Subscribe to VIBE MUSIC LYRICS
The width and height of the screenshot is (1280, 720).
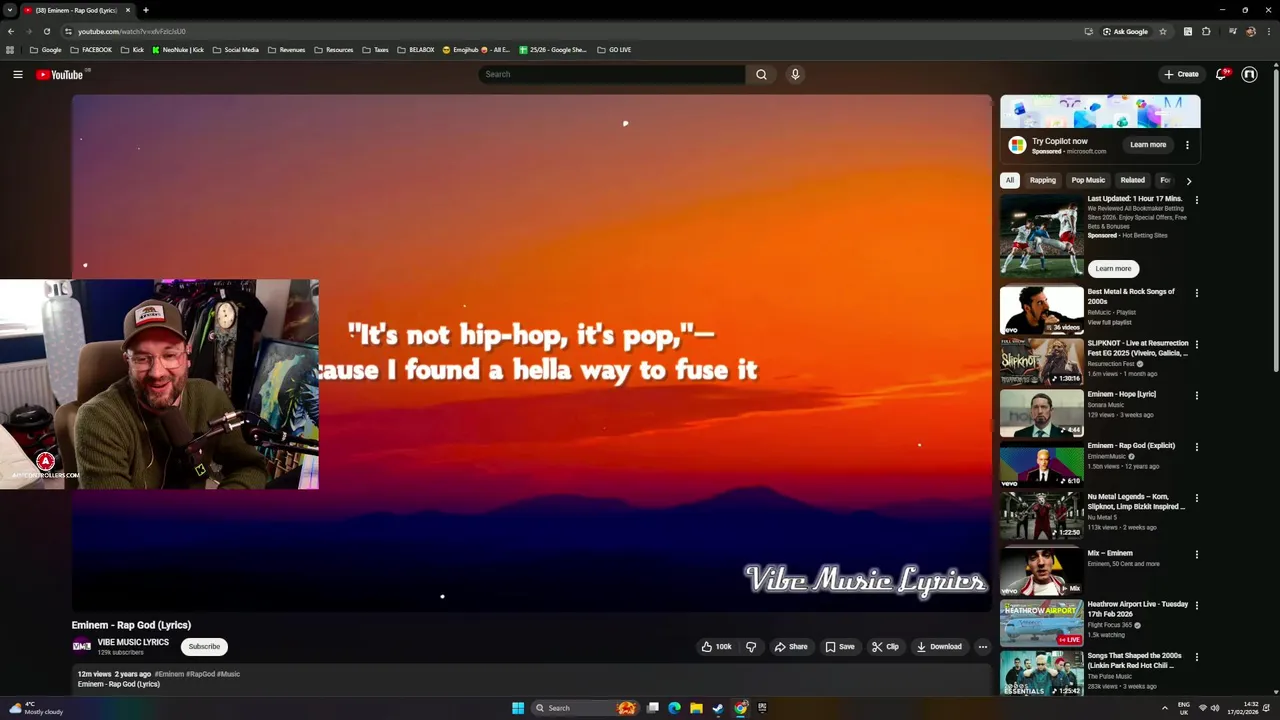[204, 647]
